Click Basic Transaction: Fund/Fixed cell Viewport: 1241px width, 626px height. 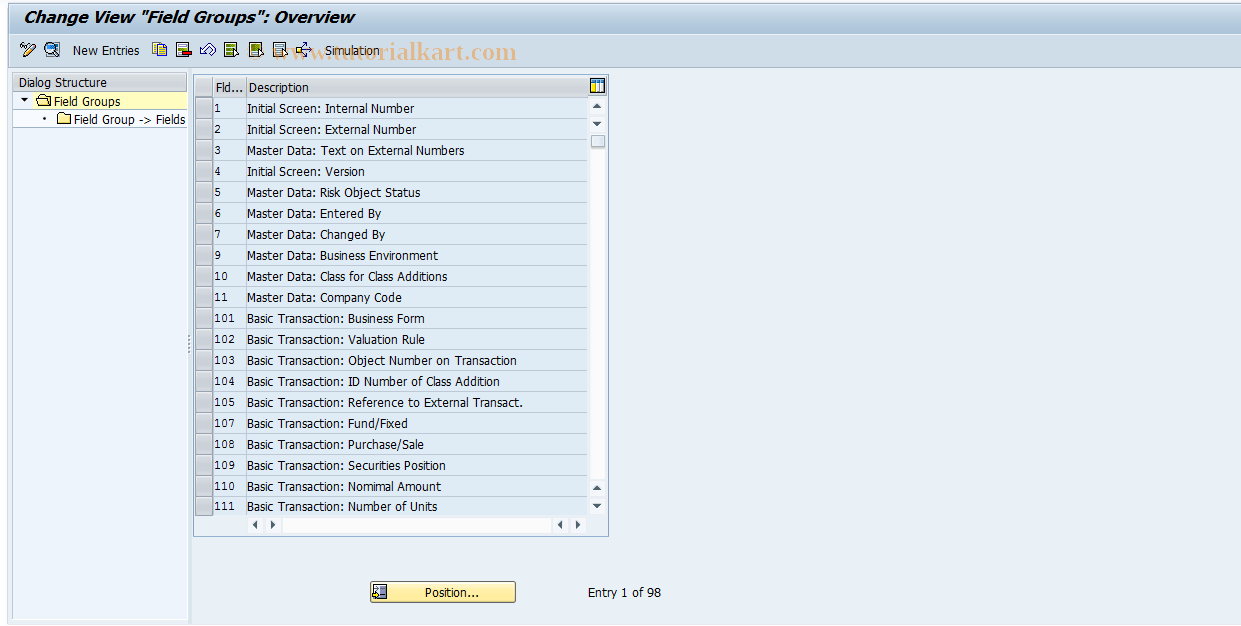417,423
